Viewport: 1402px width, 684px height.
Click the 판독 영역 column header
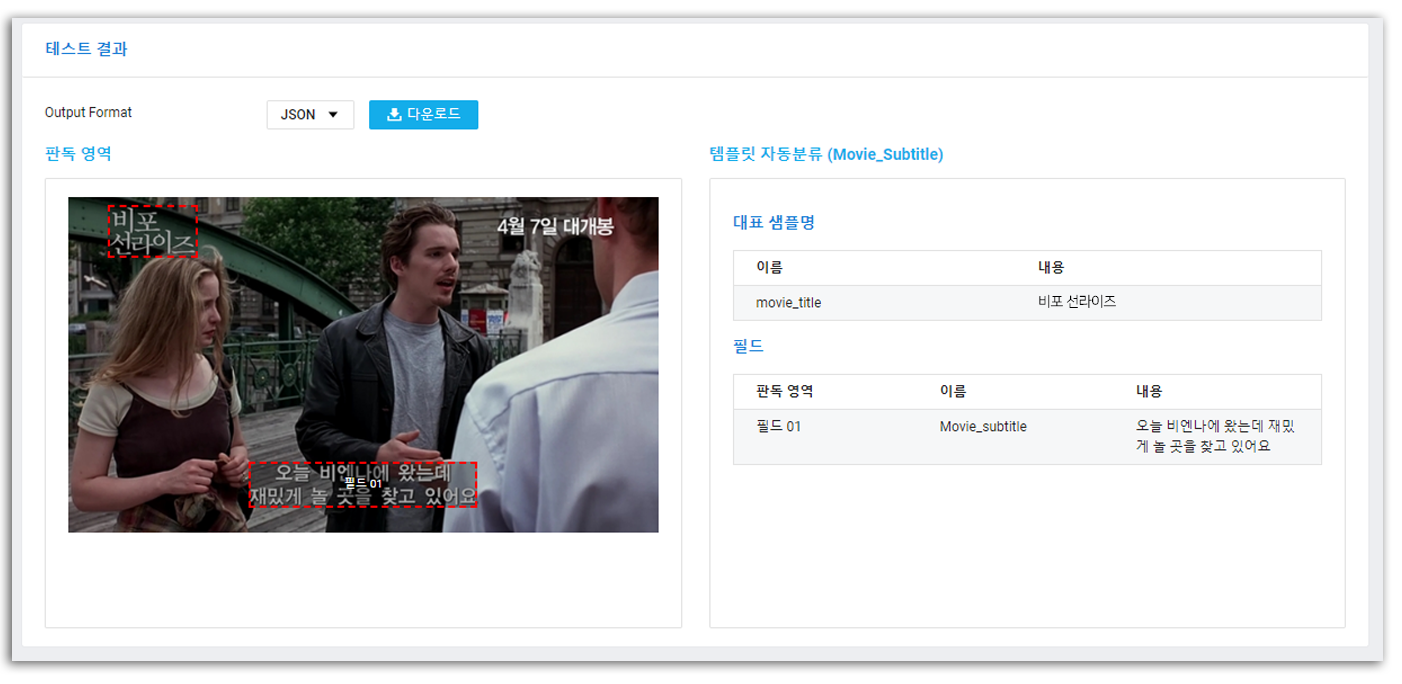click(x=784, y=392)
